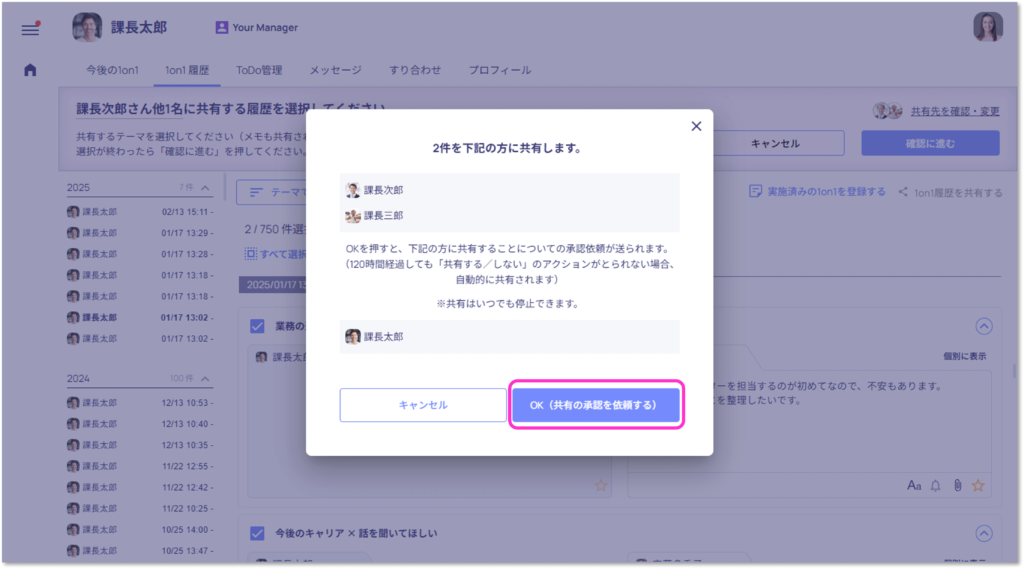Select history entry 02/13 15:11
Screen dimensions: 1024x569
click(x=140, y=212)
